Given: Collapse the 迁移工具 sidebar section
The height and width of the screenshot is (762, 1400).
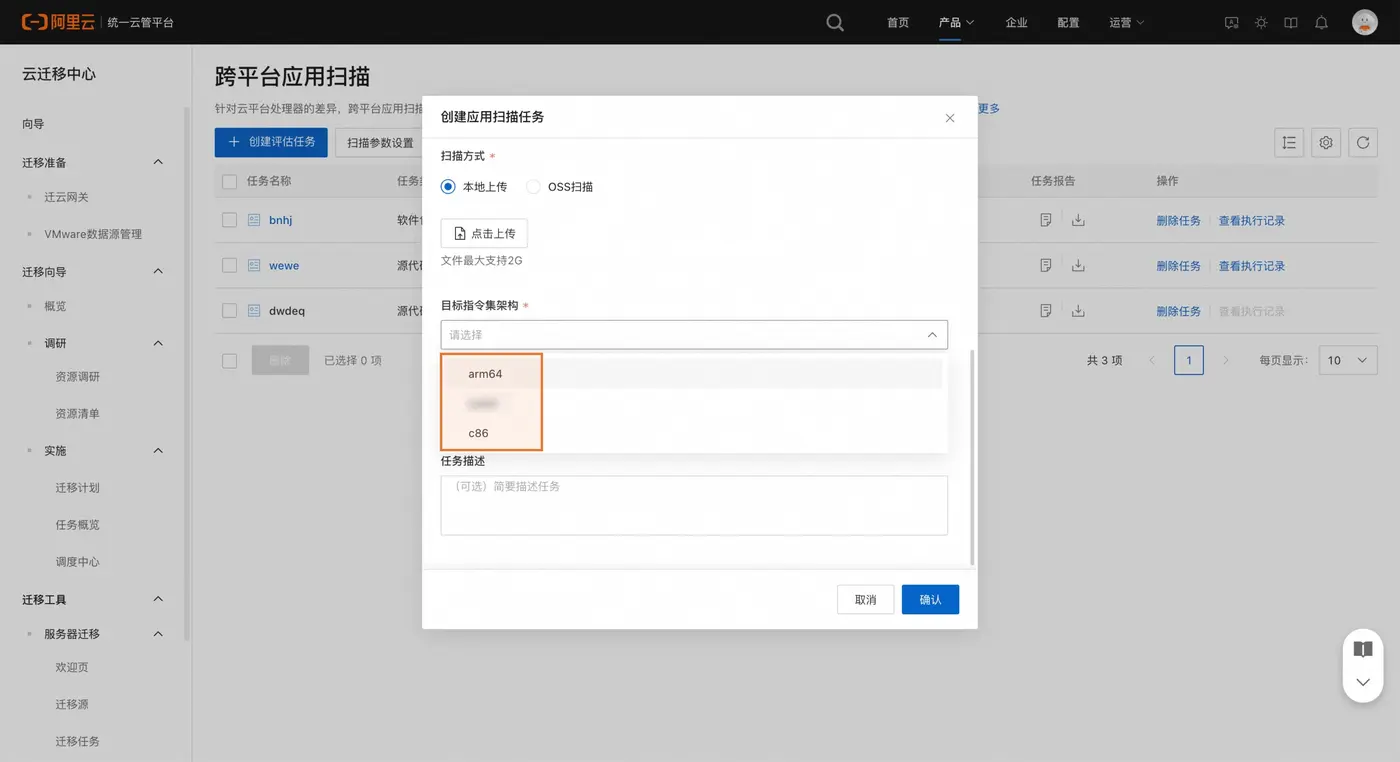Looking at the screenshot, I should (x=158, y=599).
